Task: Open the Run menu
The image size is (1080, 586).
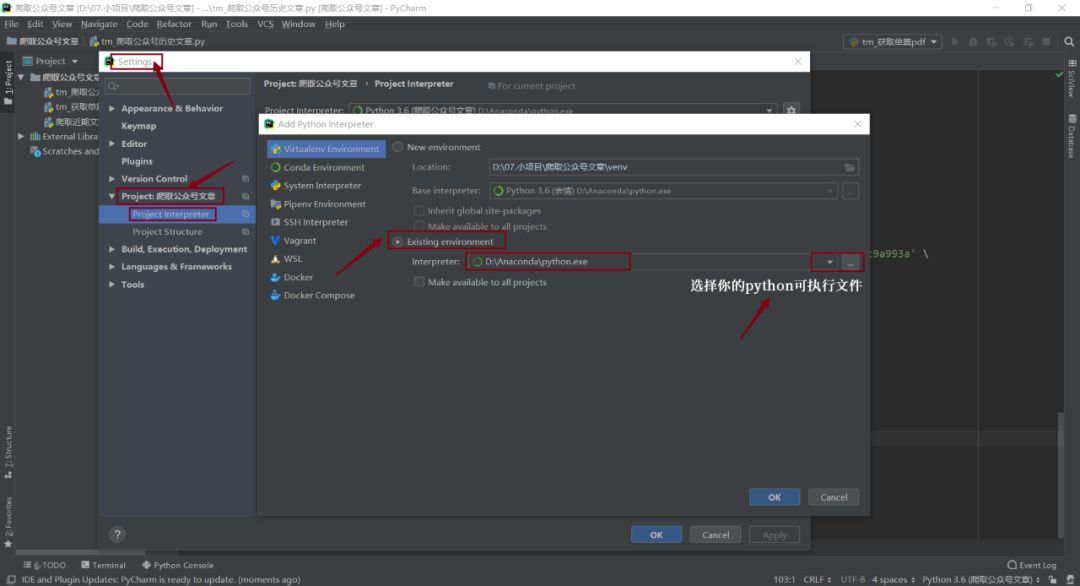Action: click(209, 24)
